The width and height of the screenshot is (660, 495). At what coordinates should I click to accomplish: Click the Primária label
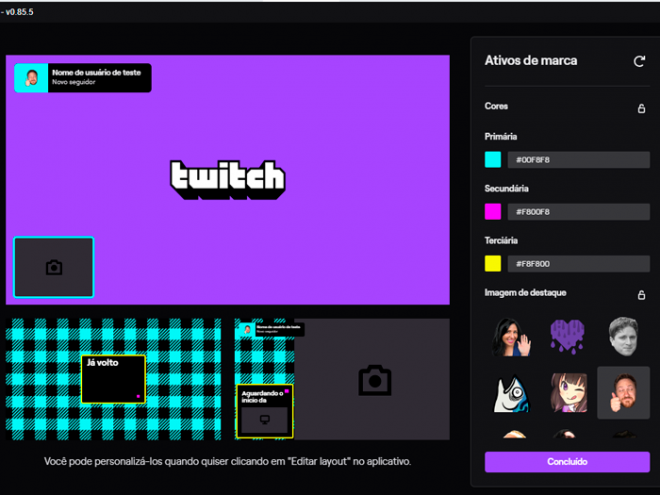(x=500, y=136)
